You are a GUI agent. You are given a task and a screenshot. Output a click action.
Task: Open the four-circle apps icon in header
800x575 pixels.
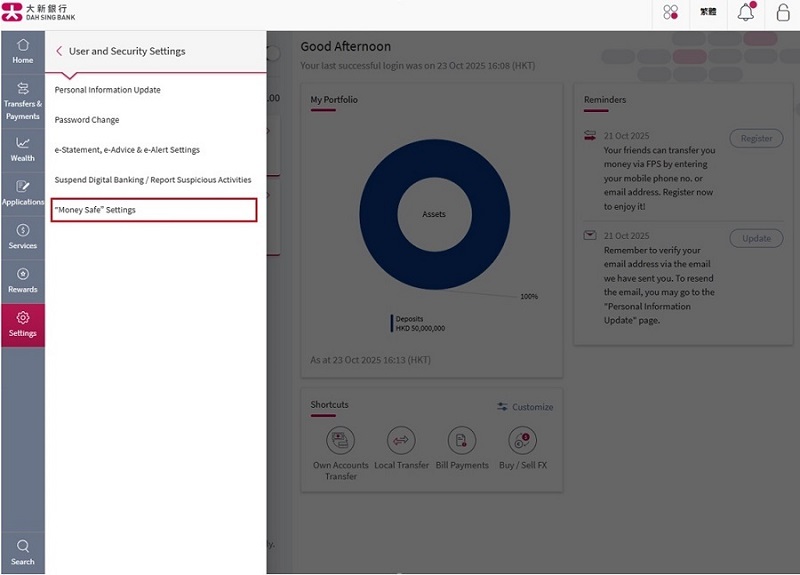click(670, 13)
